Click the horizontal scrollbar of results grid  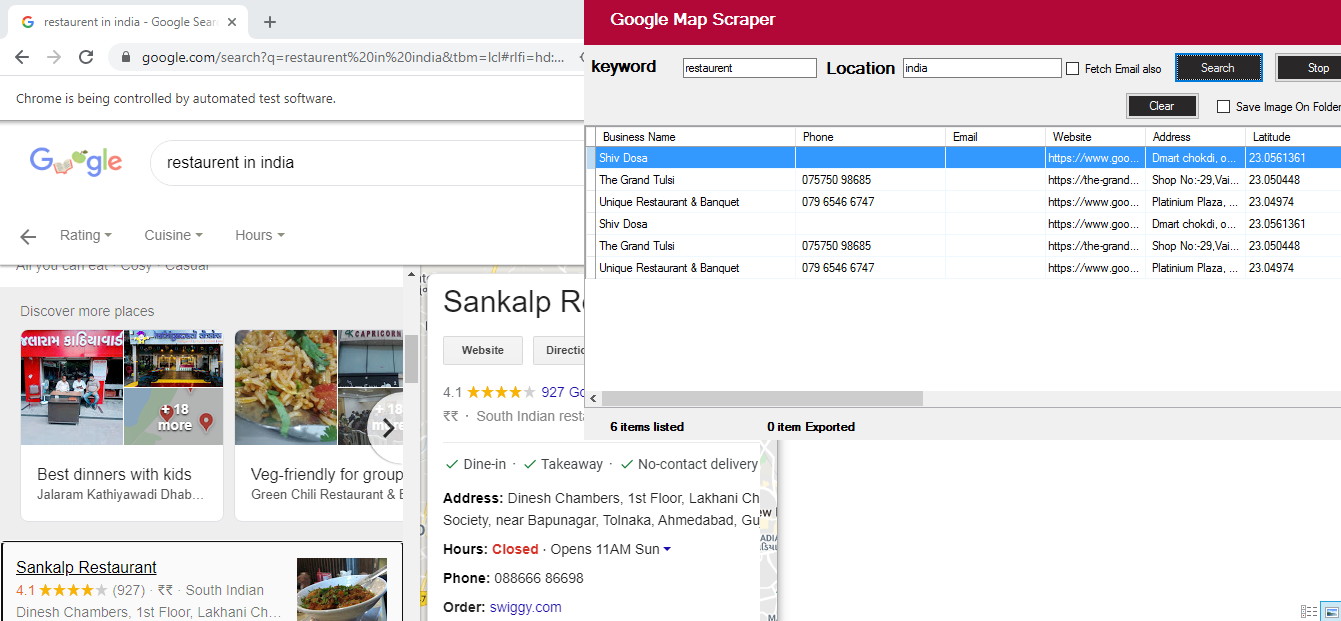tap(762, 398)
